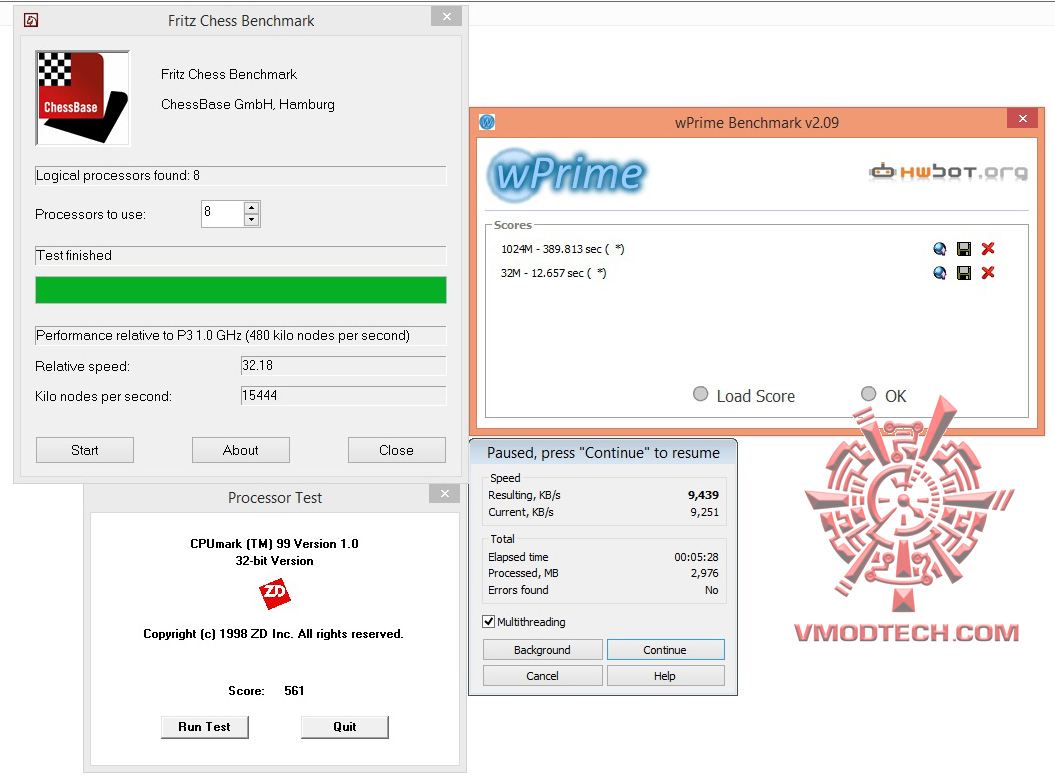
Task: Save the 1024M score with floppy icon
Action: [x=963, y=249]
